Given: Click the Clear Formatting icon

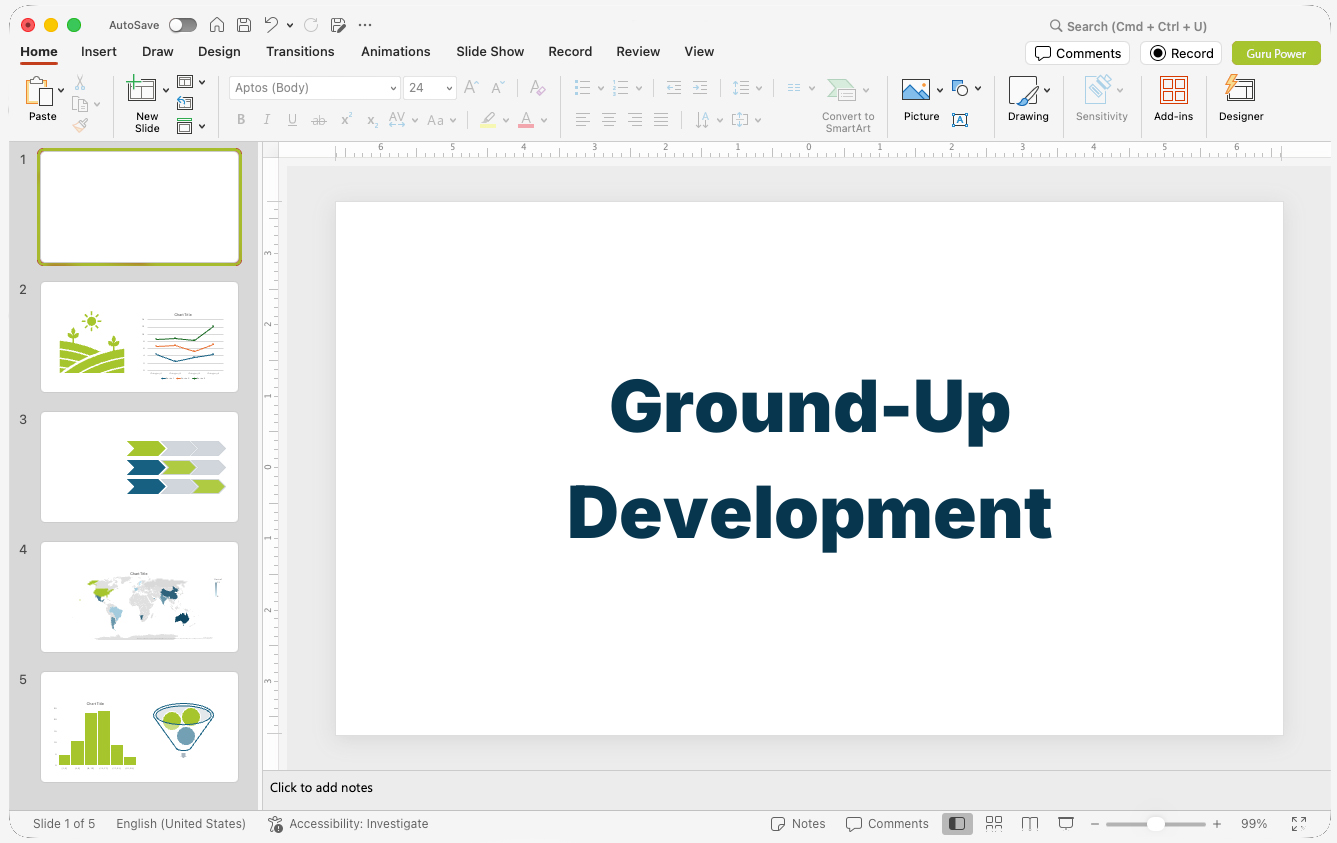Looking at the screenshot, I should click(x=537, y=88).
